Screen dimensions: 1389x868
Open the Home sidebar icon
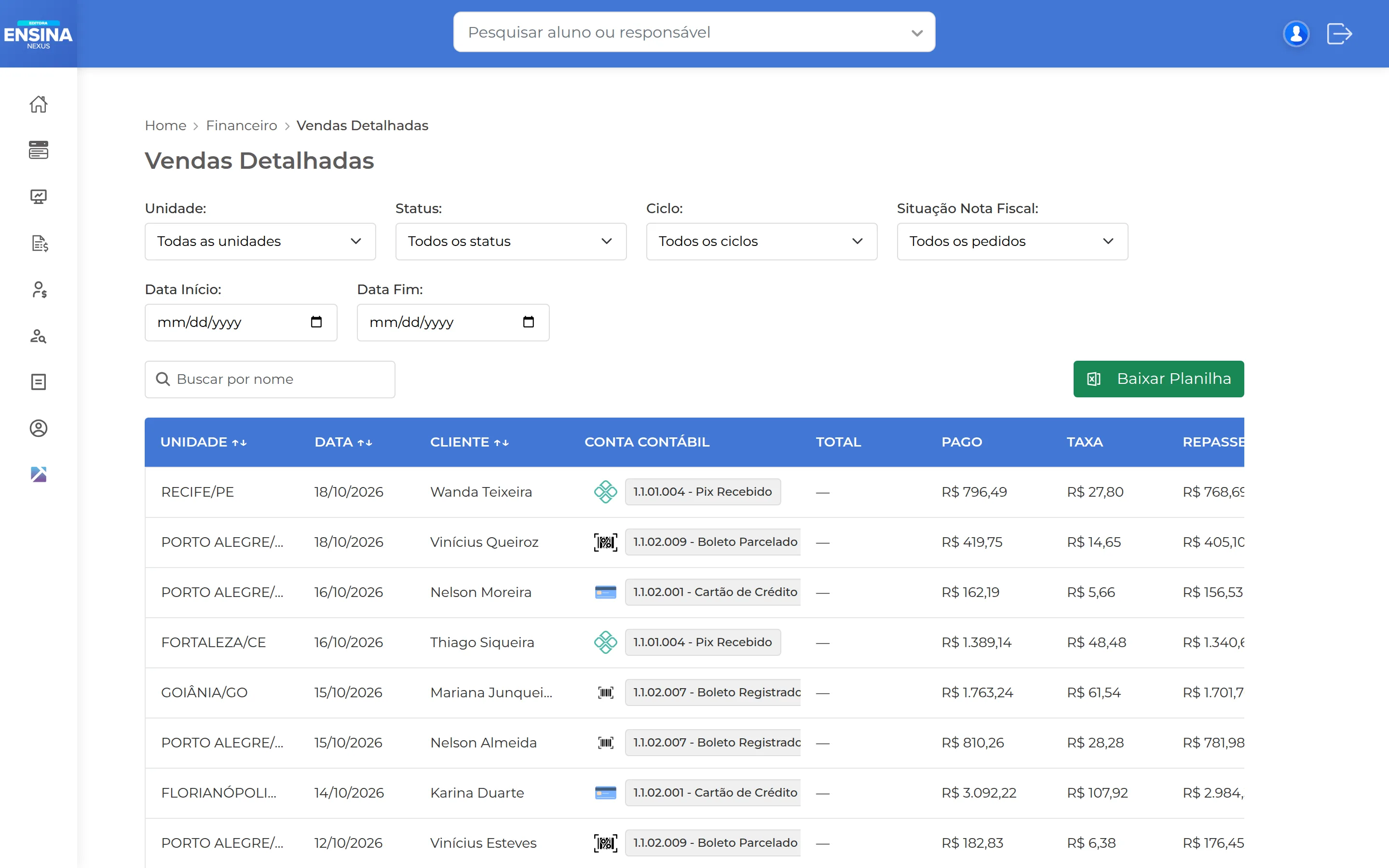(39, 104)
